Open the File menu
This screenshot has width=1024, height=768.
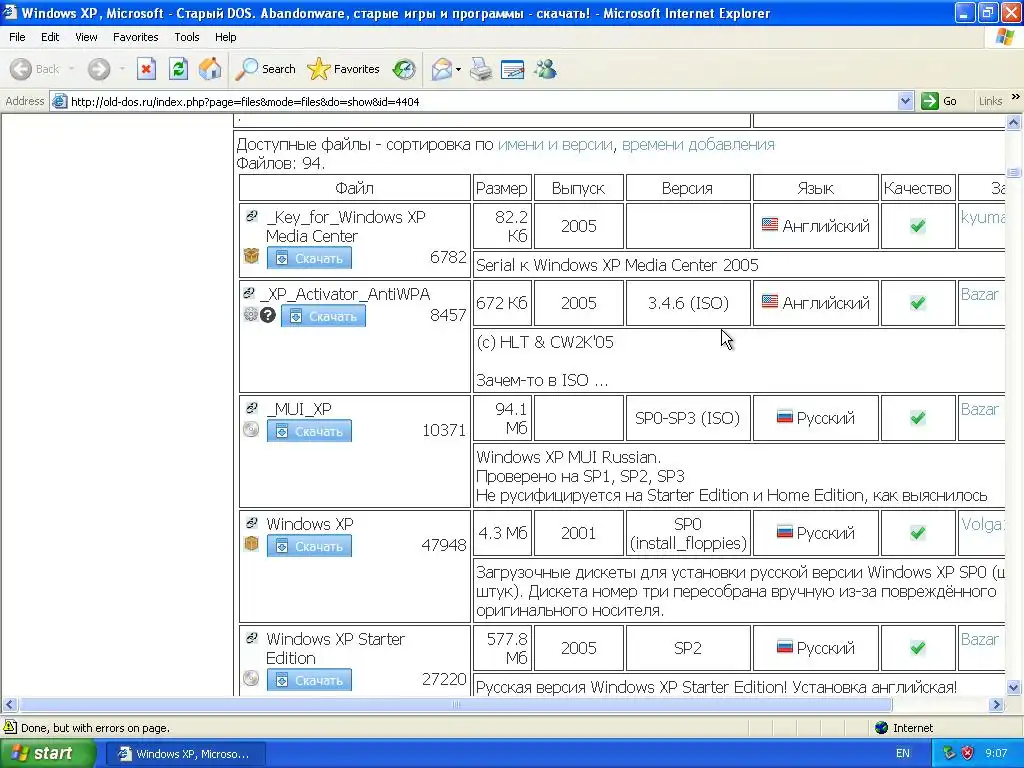[x=17, y=37]
